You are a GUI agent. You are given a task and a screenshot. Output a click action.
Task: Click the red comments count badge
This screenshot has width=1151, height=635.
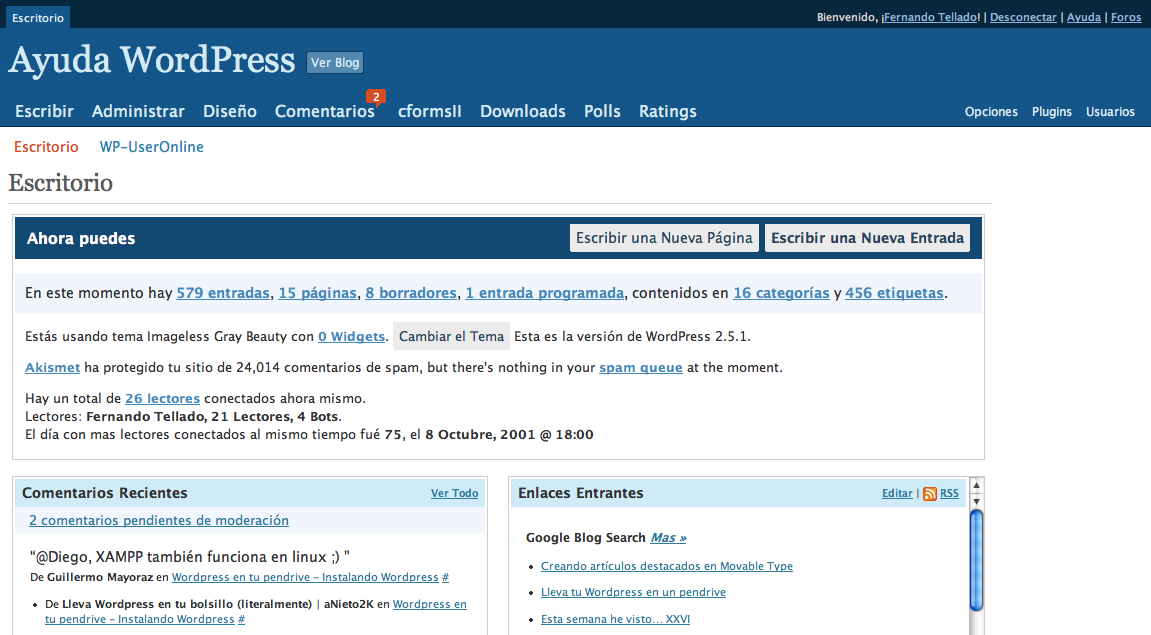point(375,97)
